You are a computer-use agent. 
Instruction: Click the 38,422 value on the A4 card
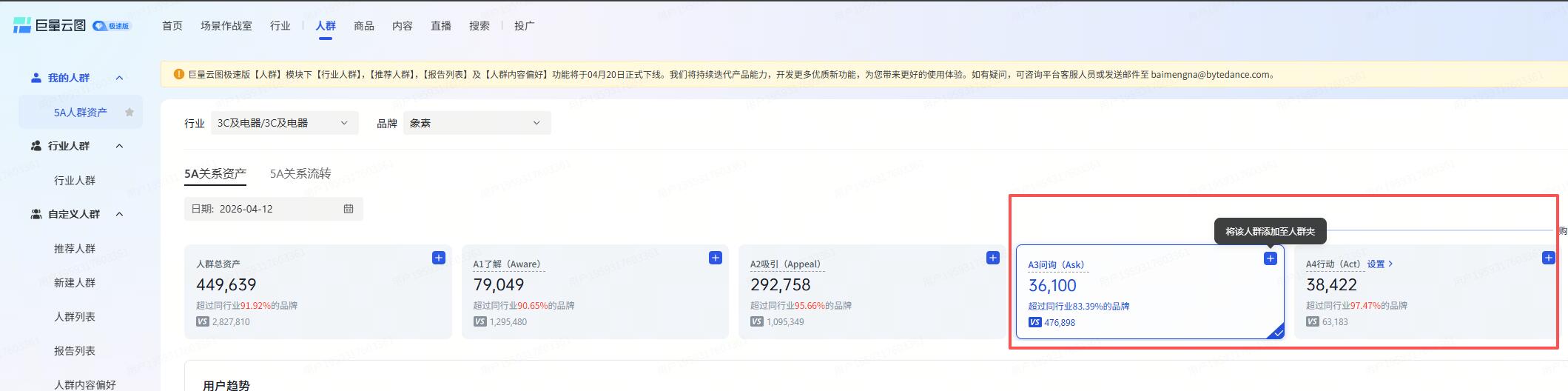click(1331, 285)
